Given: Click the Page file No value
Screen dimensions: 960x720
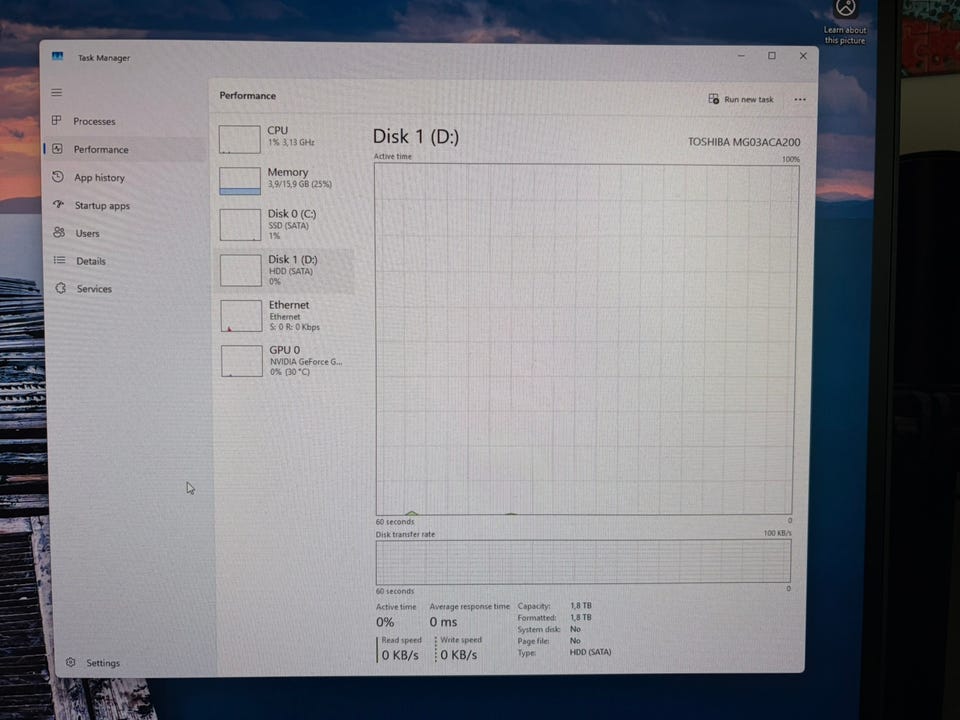Looking at the screenshot, I should coord(576,640).
